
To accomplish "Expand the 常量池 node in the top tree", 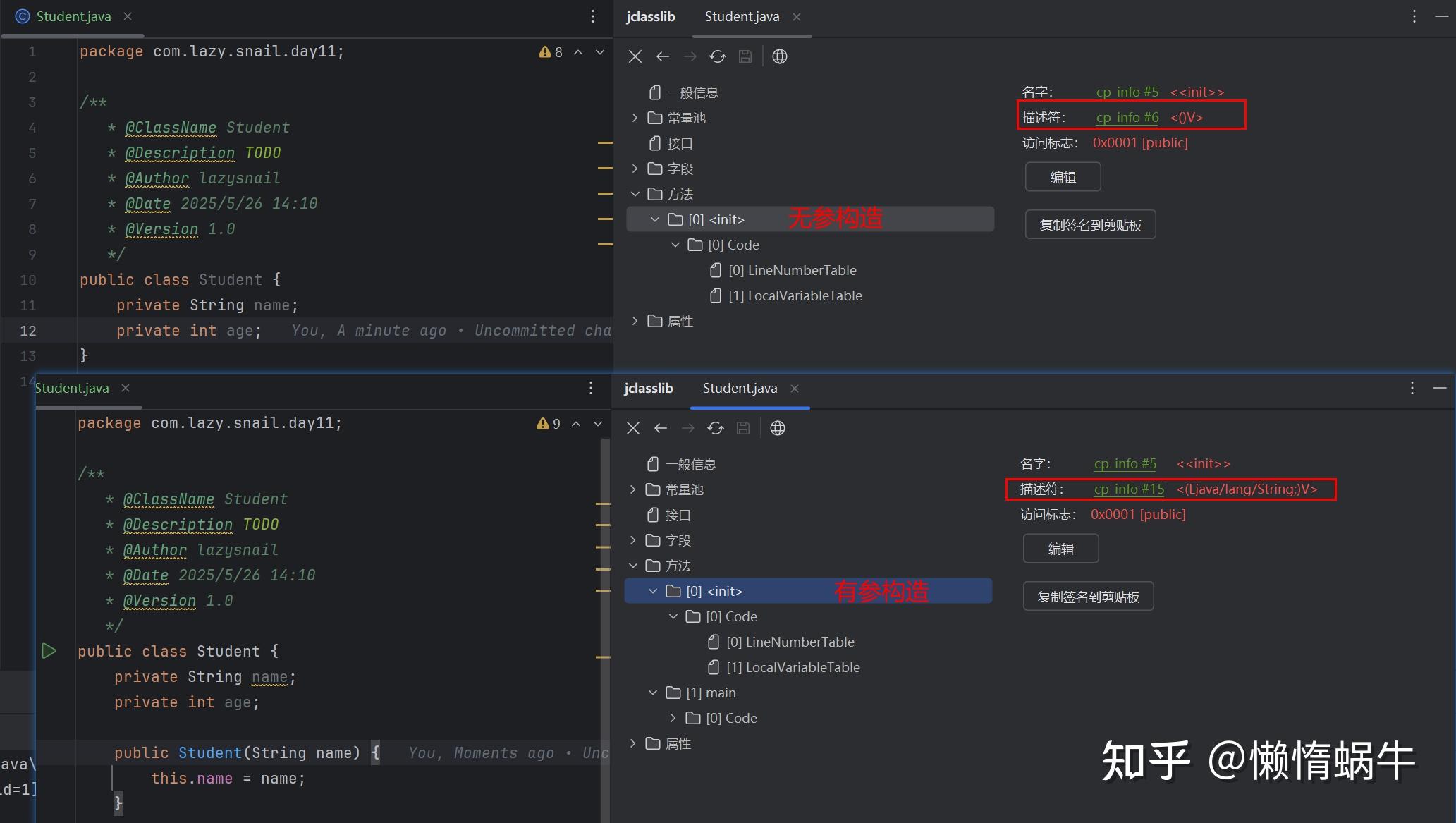I will click(x=635, y=118).
